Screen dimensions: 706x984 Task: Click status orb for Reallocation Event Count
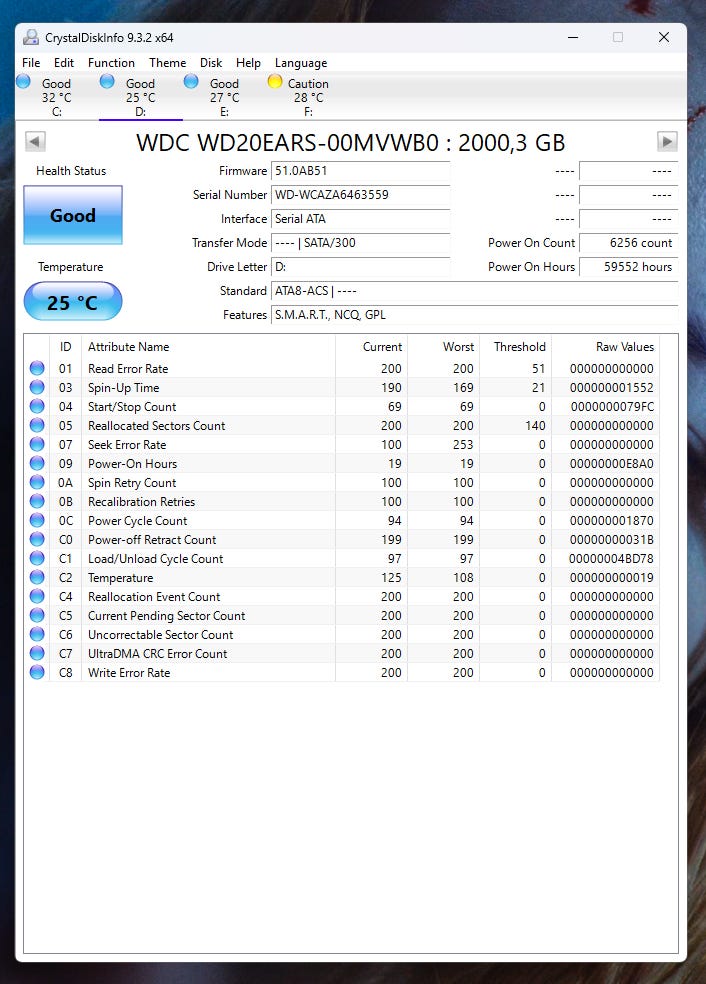pos(37,596)
